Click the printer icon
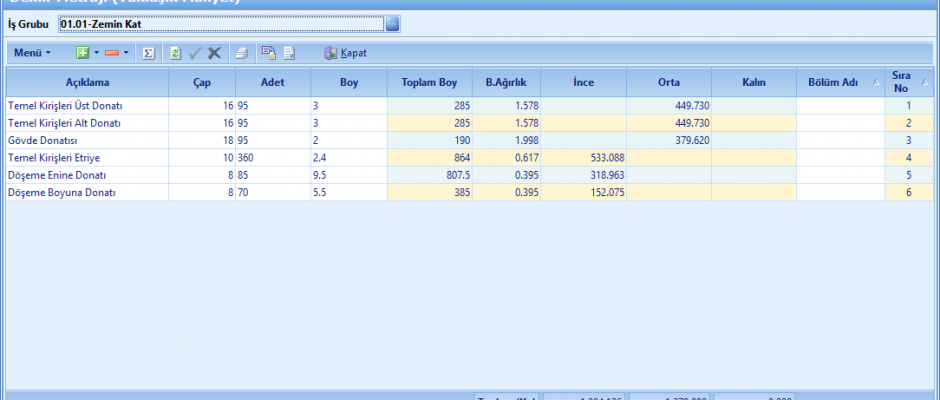 click(242, 52)
